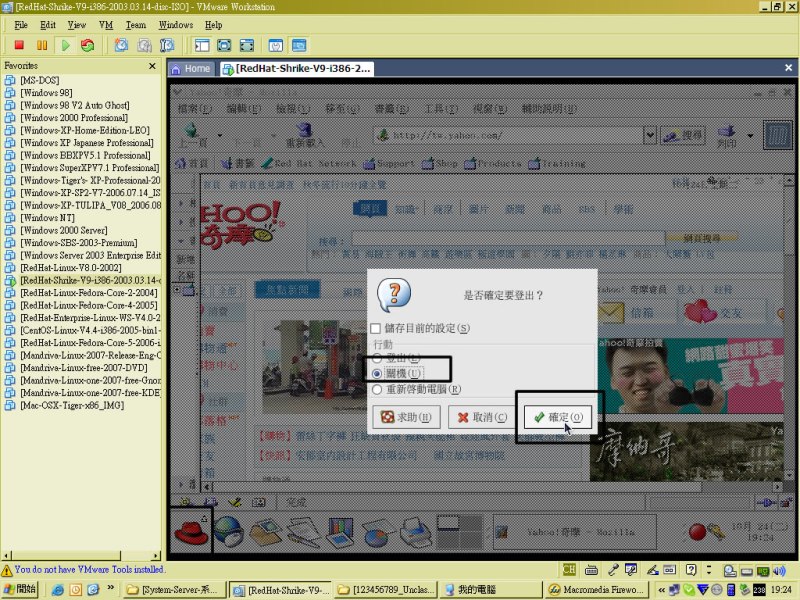The image size is (800, 600).
Task: Open the Windows menu in VMware
Action: click(176, 25)
